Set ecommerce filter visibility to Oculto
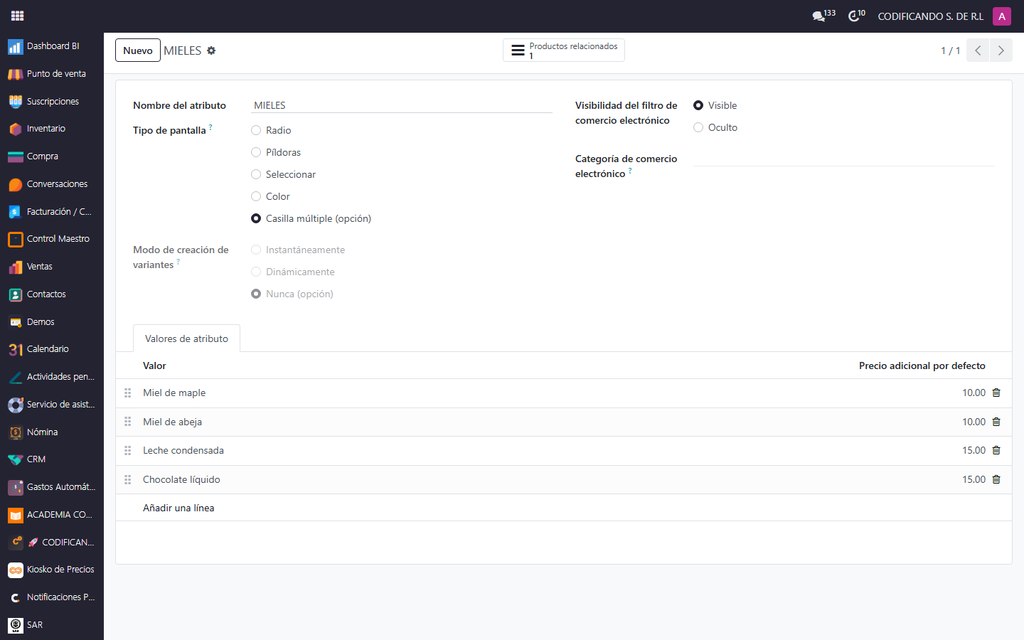This screenshot has width=1024, height=640. (698, 127)
